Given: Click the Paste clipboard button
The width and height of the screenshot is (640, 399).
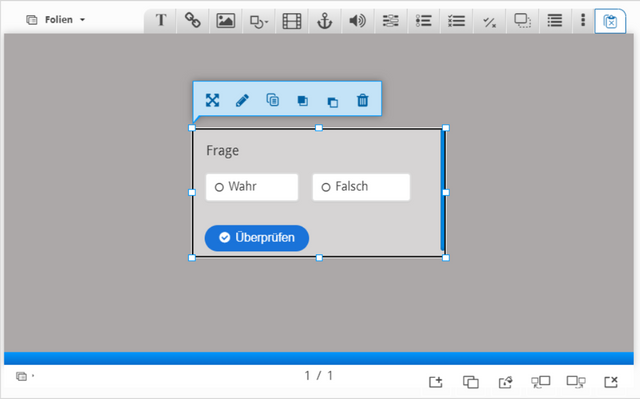Looking at the screenshot, I should tap(610, 21).
